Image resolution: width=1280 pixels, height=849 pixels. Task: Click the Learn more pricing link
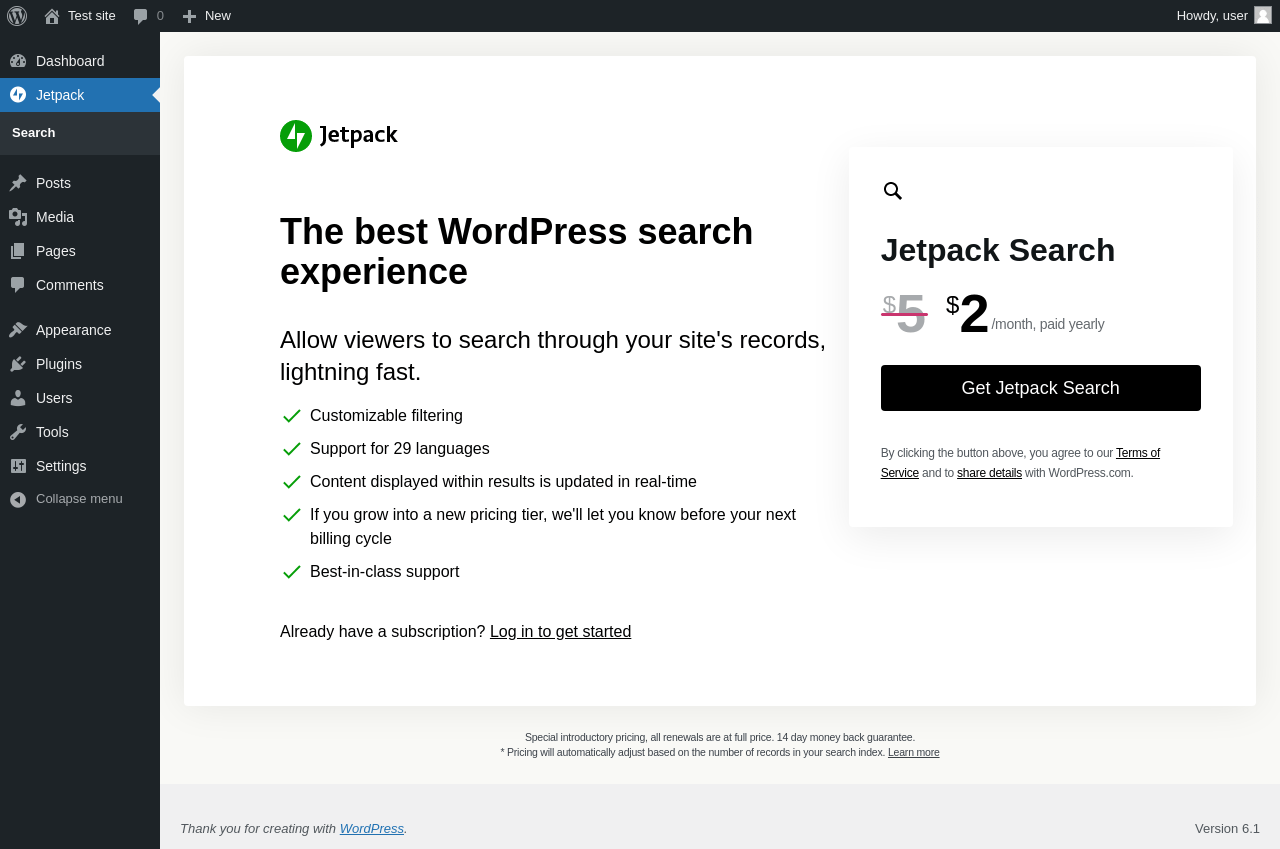coord(913,753)
